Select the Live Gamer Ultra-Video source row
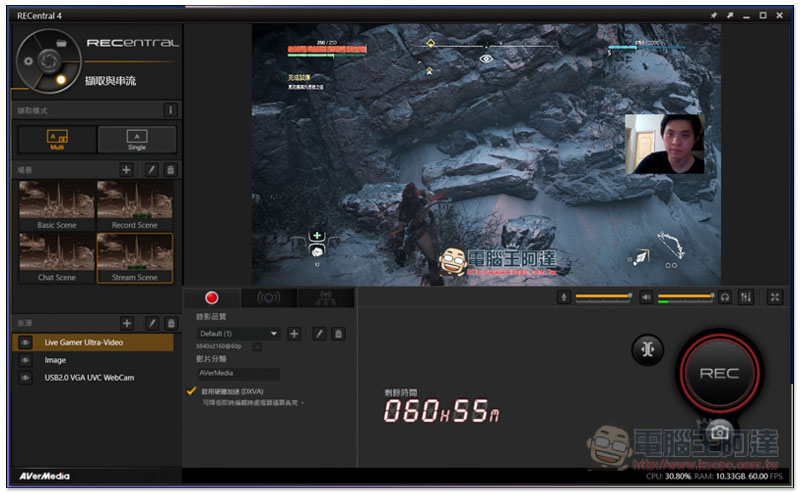 tap(92, 342)
